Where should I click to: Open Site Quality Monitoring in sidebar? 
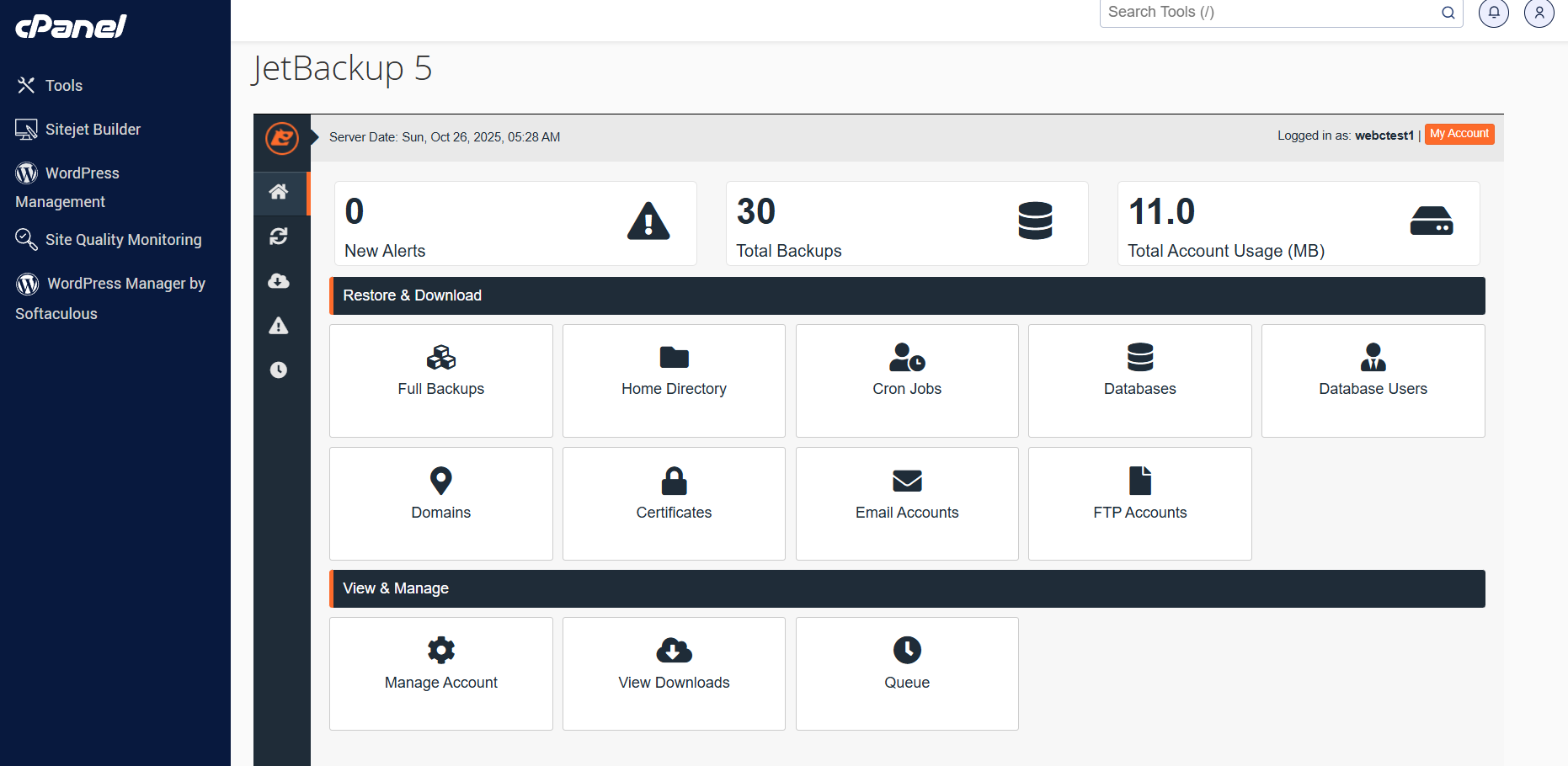(109, 240)
